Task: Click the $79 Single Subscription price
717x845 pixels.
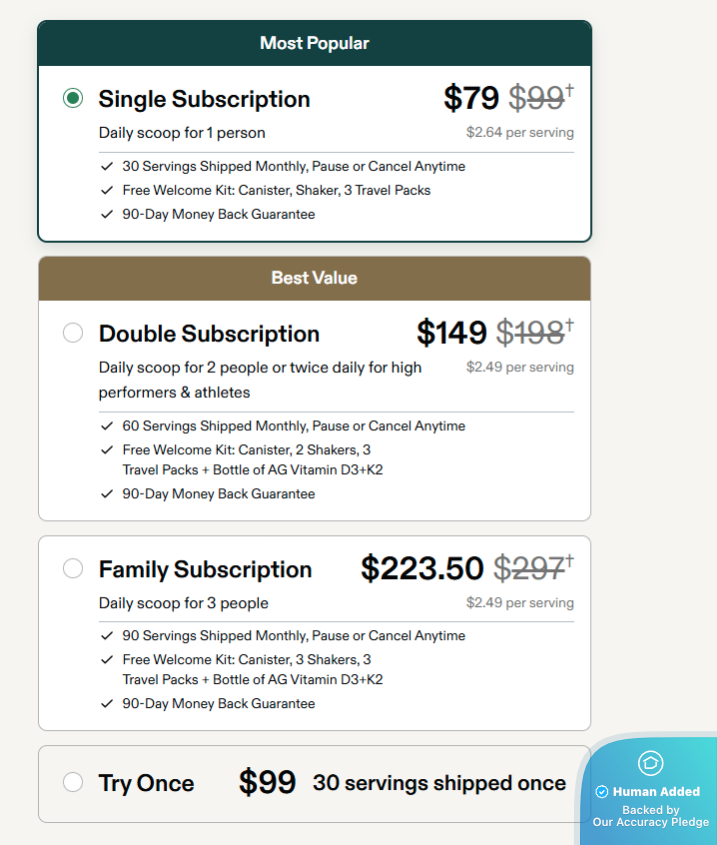Action: 471,98
